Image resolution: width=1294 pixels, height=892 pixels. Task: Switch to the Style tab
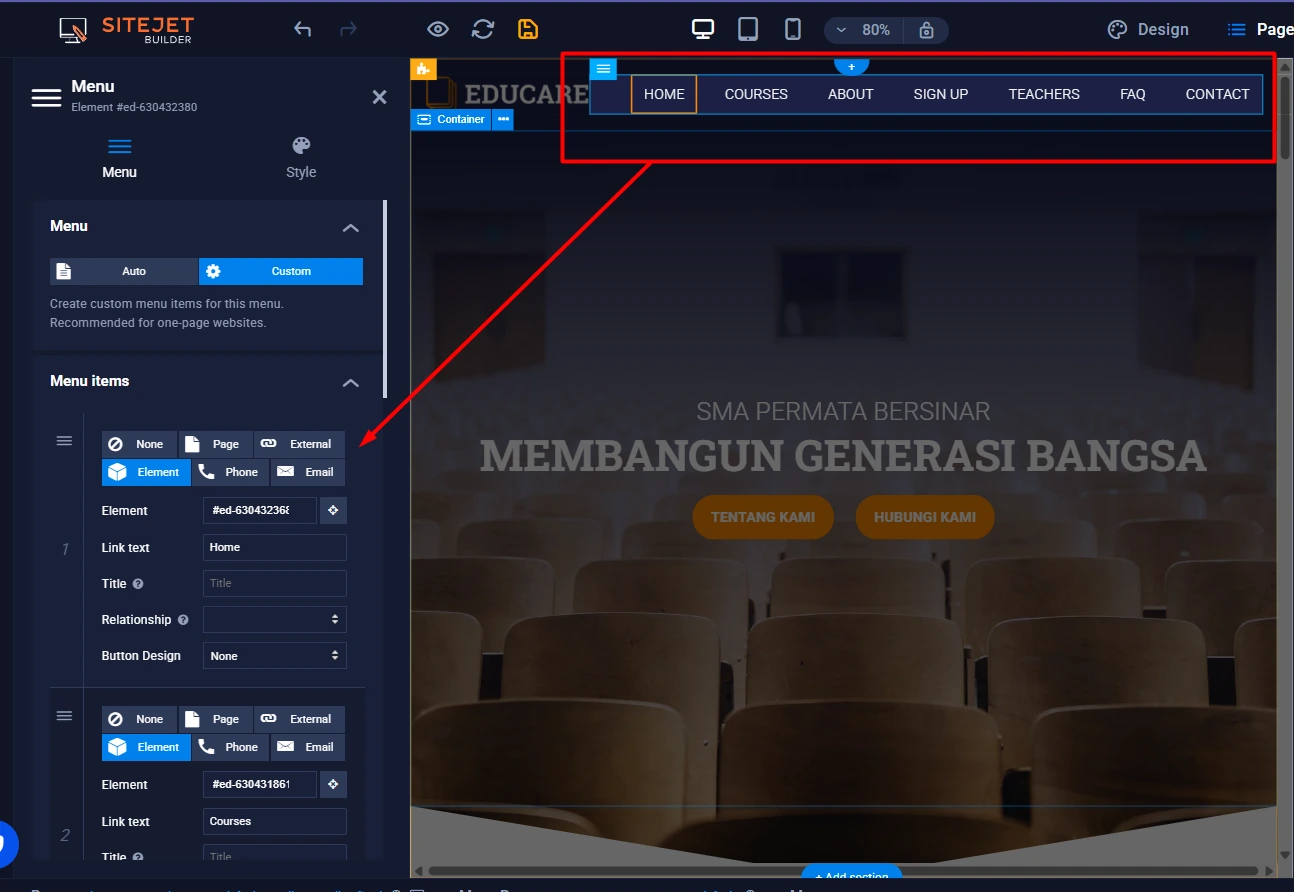click(x=301, y=158)
